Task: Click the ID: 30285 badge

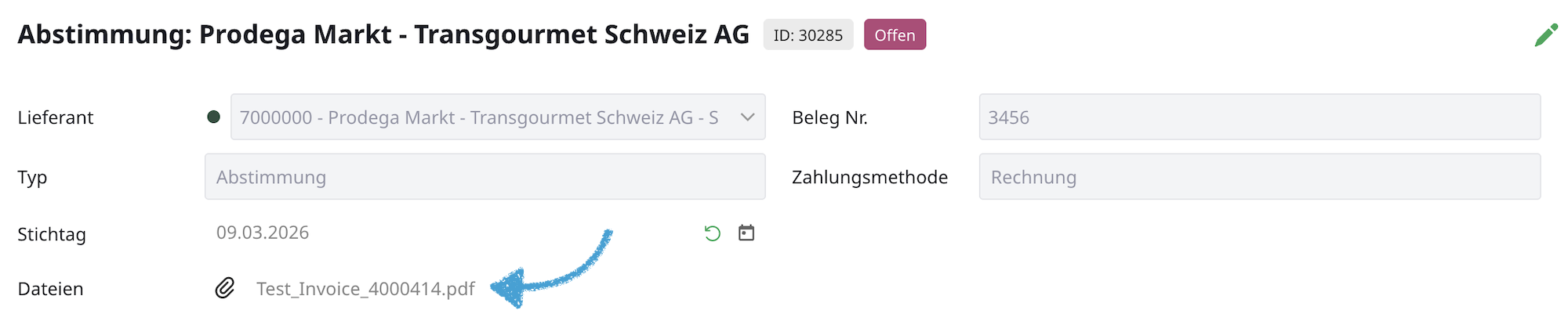Action: (x=808, y=35)
